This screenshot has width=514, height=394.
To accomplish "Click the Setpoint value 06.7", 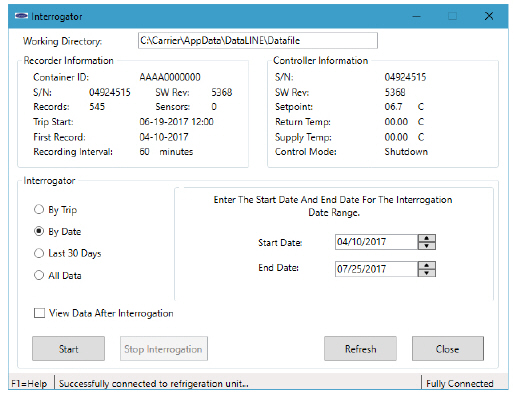I will pos(393,107).
